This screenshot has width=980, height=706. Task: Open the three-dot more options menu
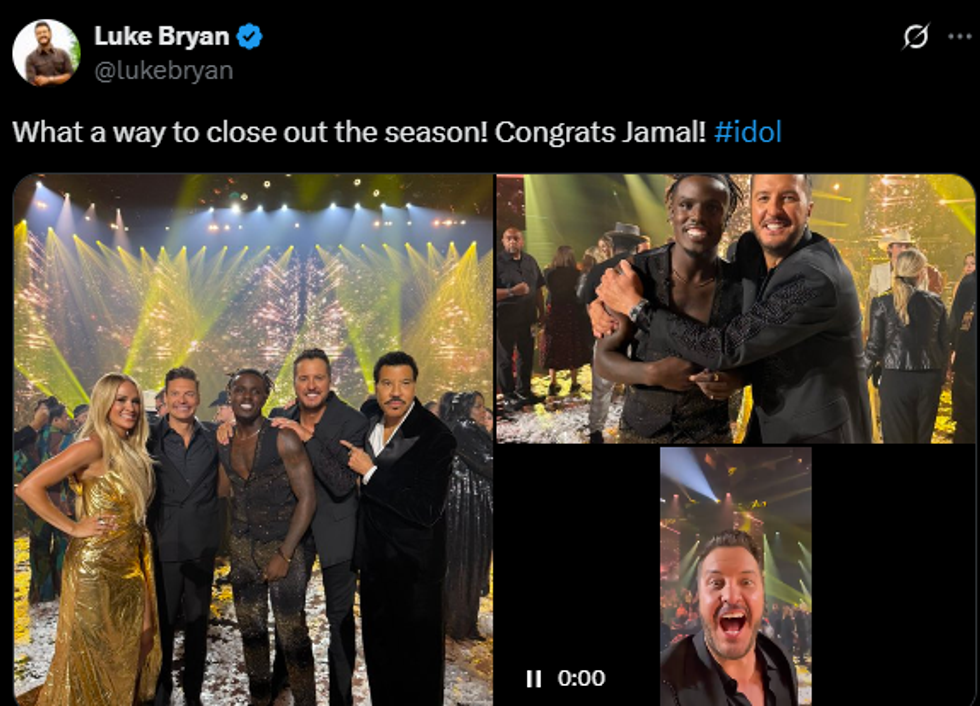point(959,36)
